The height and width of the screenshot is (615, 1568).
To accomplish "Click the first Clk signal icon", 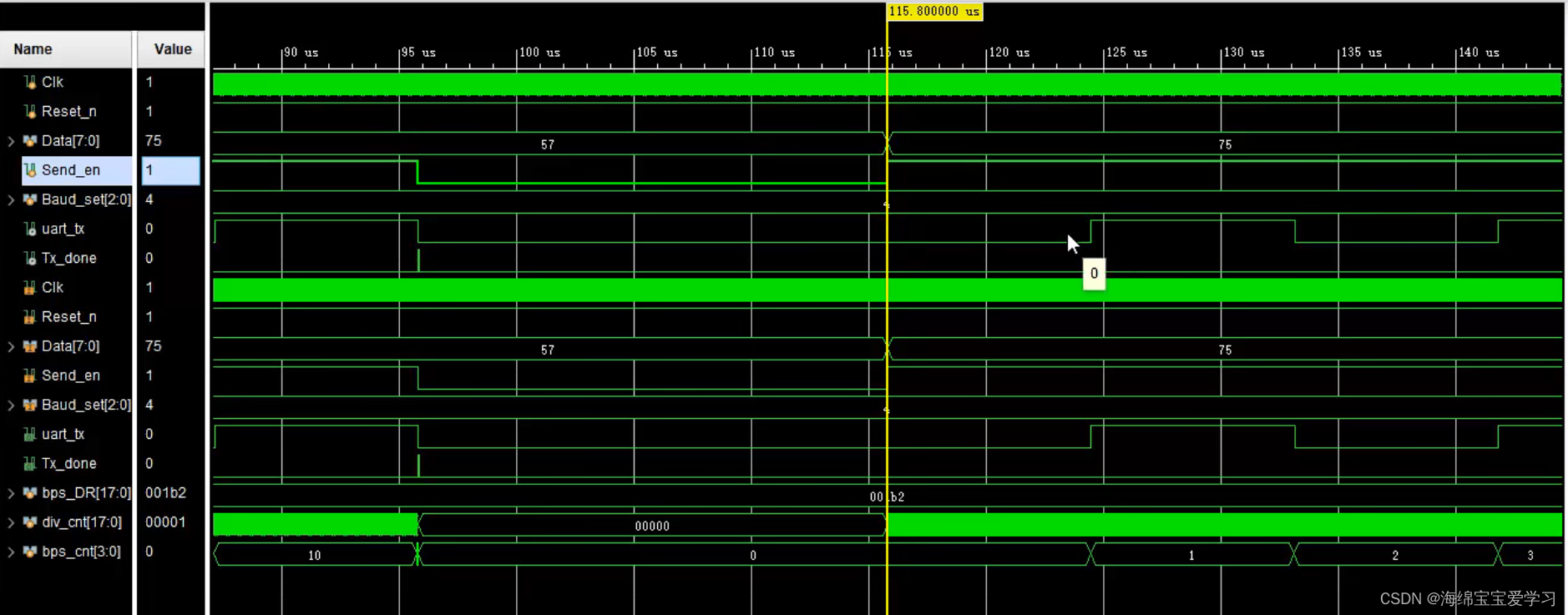I will [x=30, y=82].
